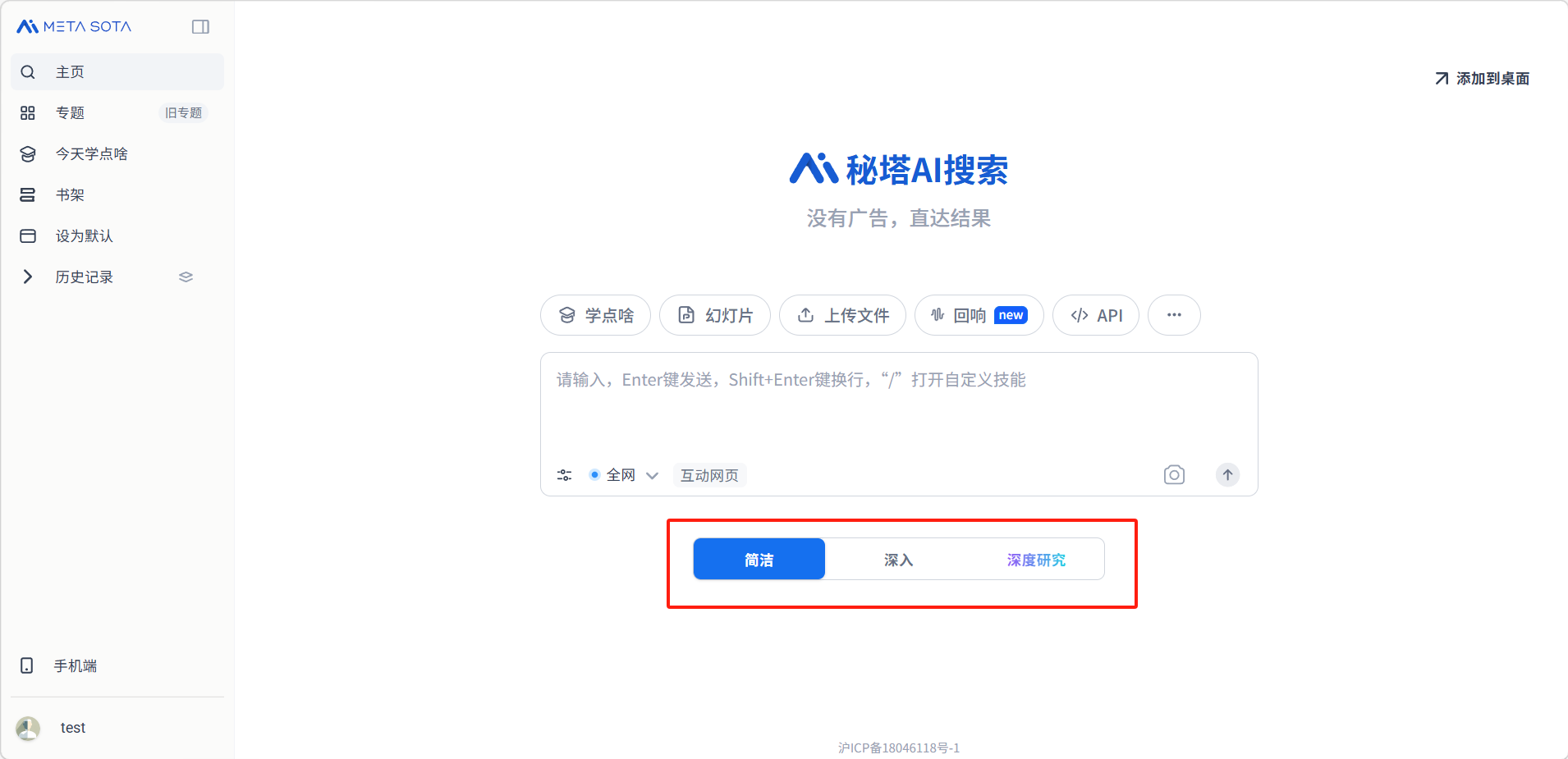The height and width of the screenshot is (759, 1568).
Task: Click the test user avatar
Action: pos(28,728)
